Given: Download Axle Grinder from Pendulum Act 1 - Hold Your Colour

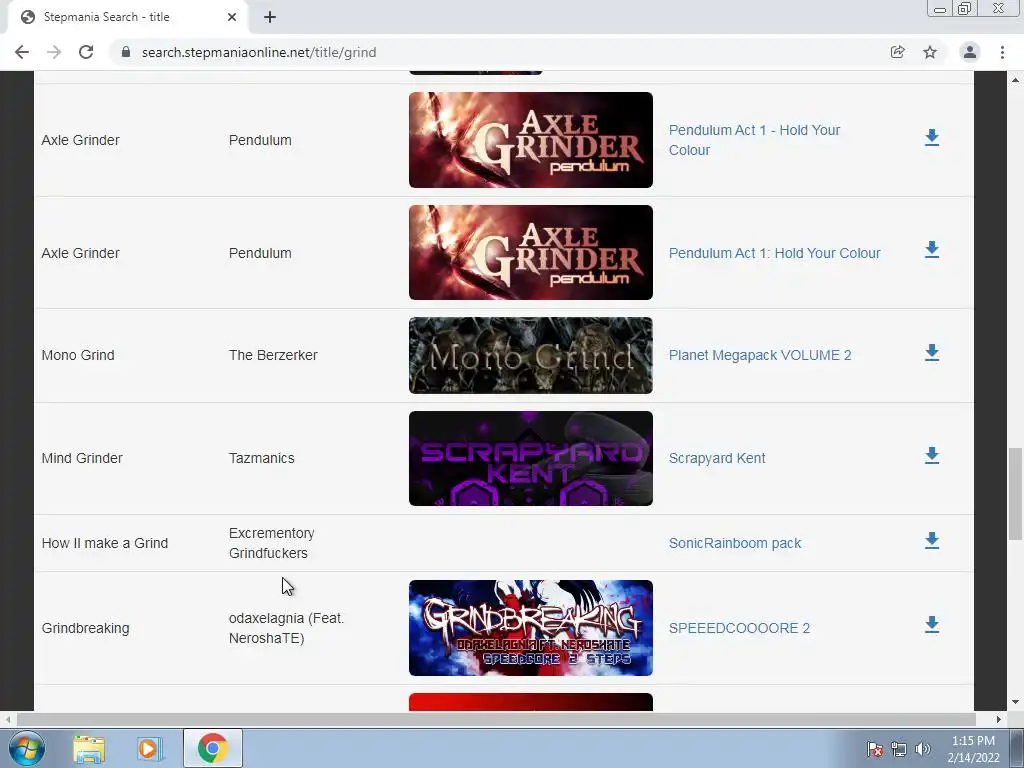Looking at the screenshot, I should click(x=932, y=138).
